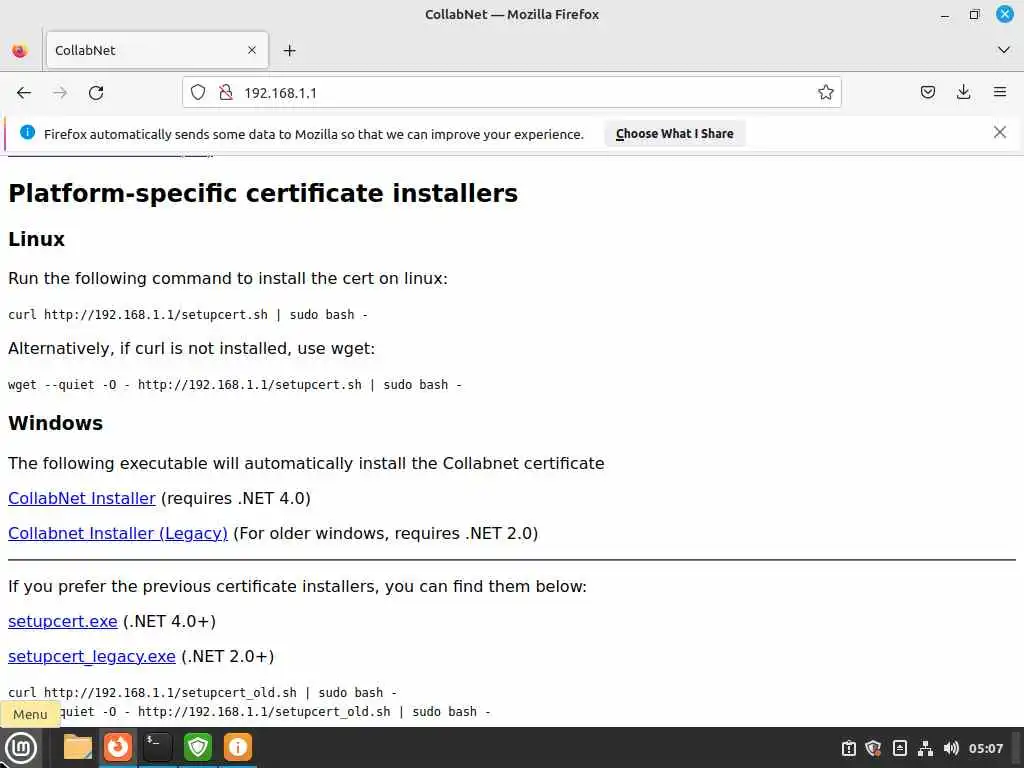Screen dimensions: 1024x768
Task: Click the Linux heading
Action: tap(37, 239)
